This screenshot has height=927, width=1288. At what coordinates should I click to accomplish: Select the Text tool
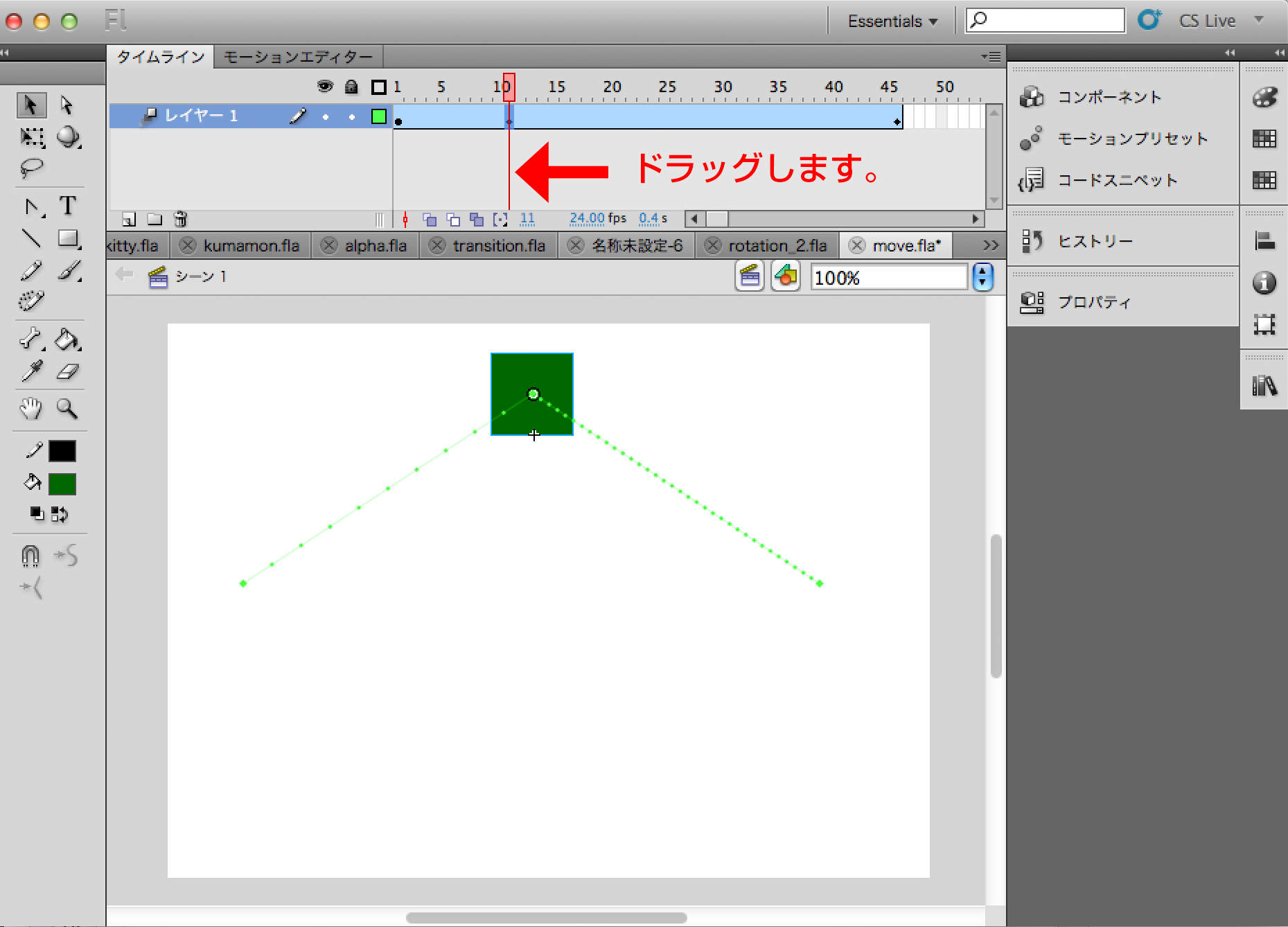pyautogui.click(x=67, y=206)
